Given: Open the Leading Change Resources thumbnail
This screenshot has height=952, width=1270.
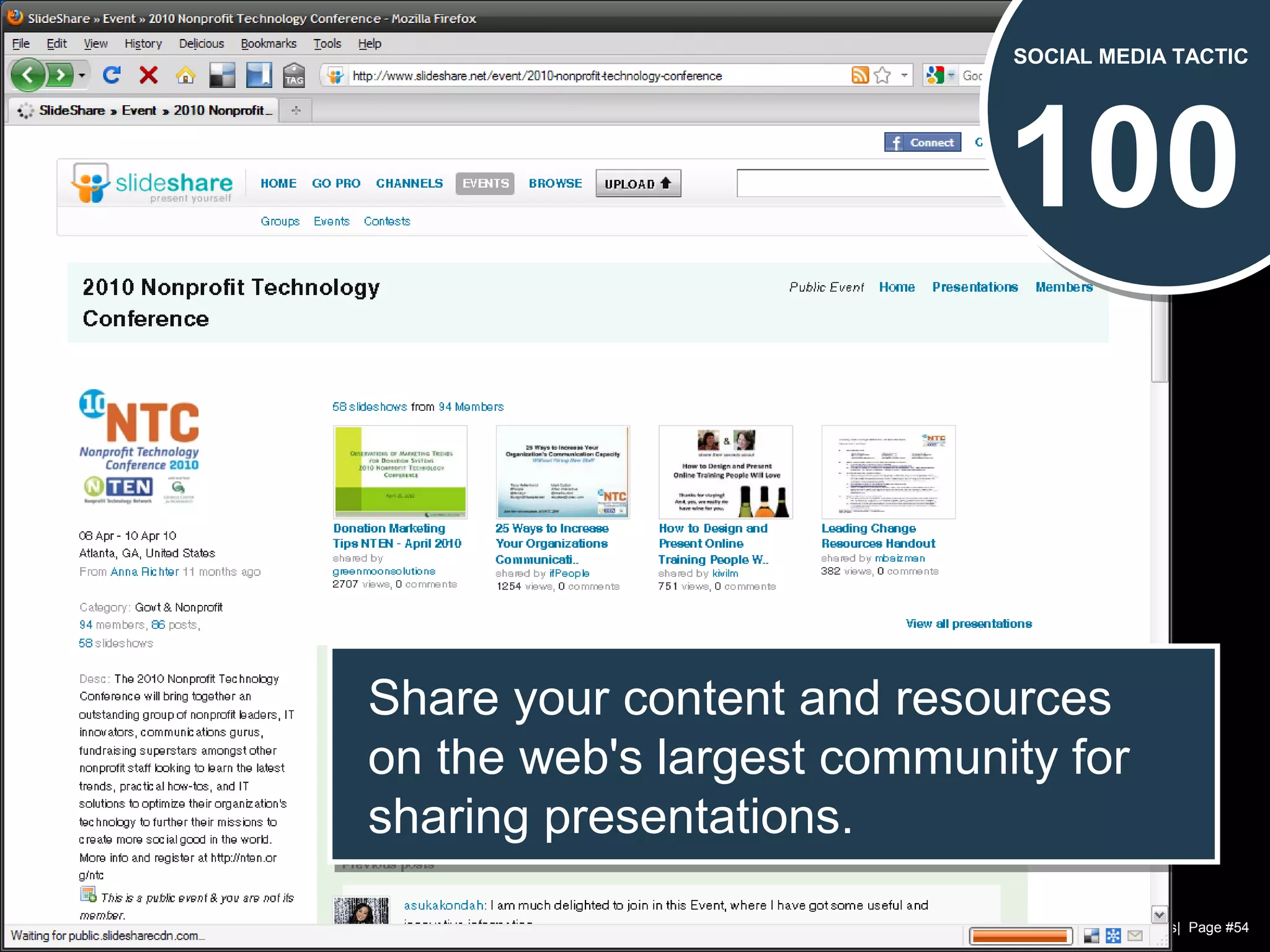Looking at the screenshot, I should coord(888,472).
